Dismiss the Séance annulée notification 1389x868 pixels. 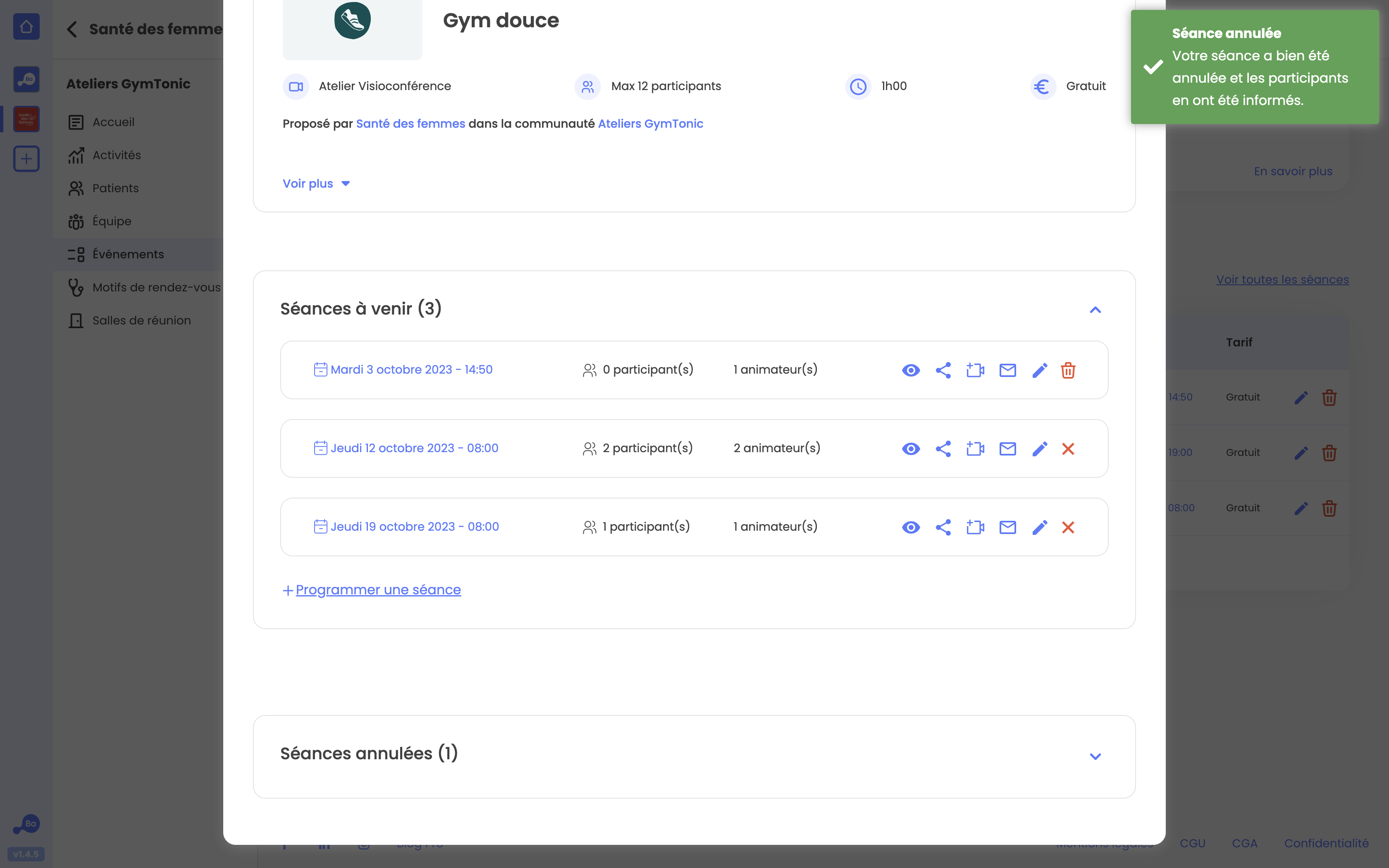click(1255, 67)
